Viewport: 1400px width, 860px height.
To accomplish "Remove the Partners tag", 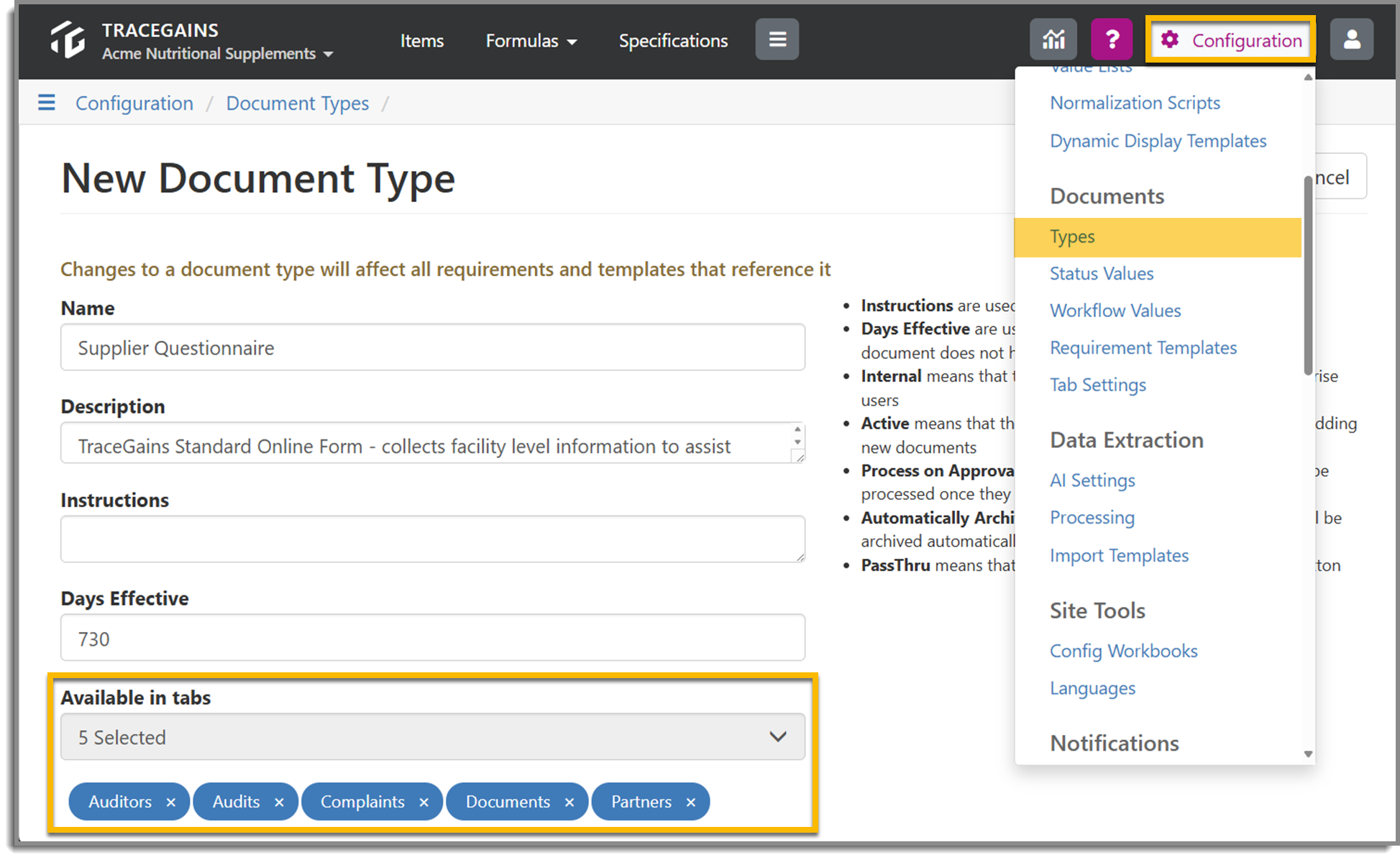I will tap(691, 802).
